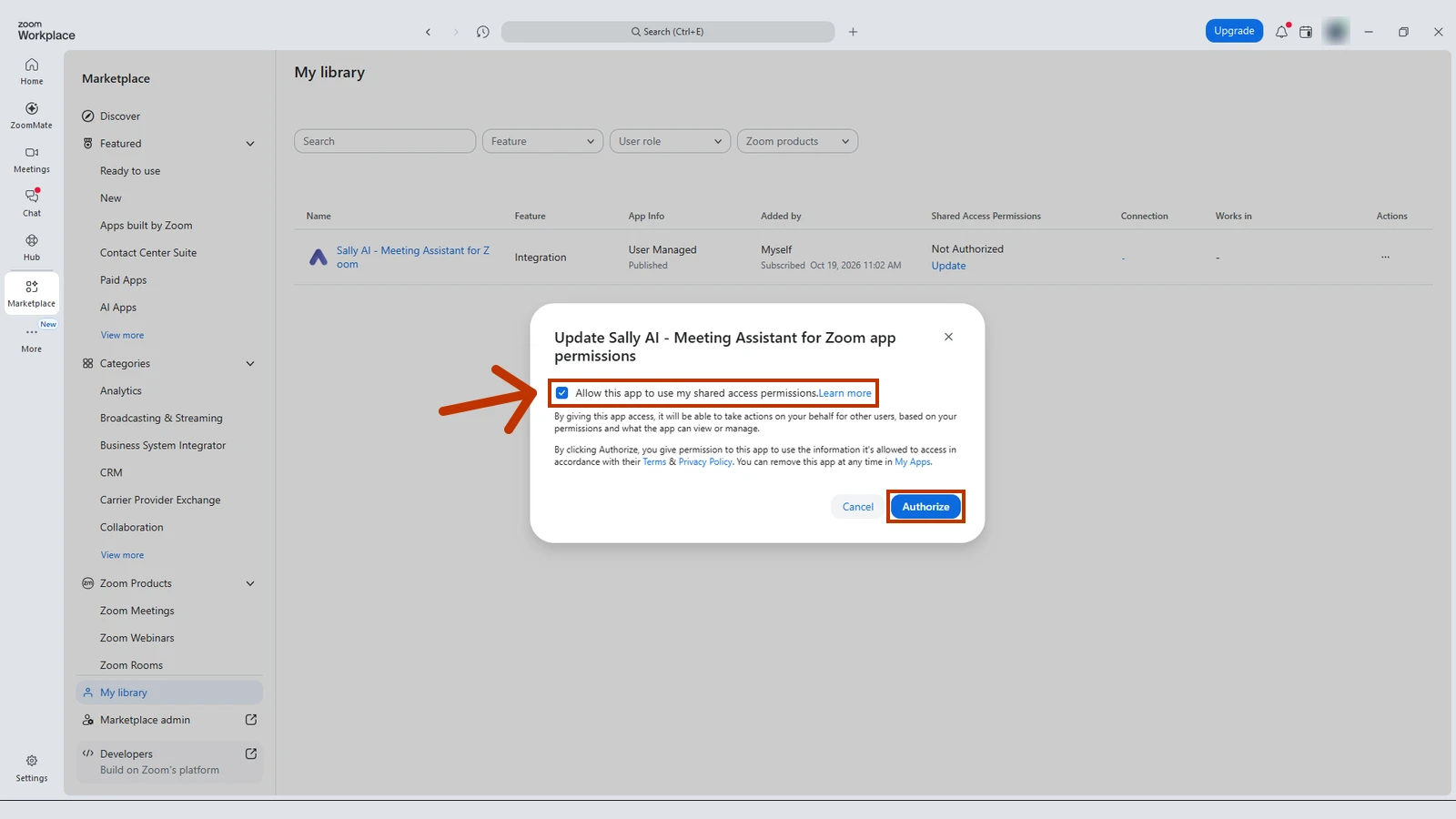The image size is (1456, 819).
Task: Click the My library search field
Action: (x=385, y=141)
